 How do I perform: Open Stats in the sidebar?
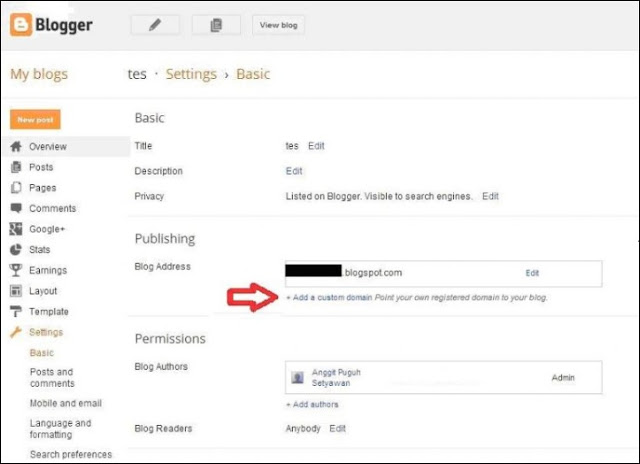coord(40,250)
